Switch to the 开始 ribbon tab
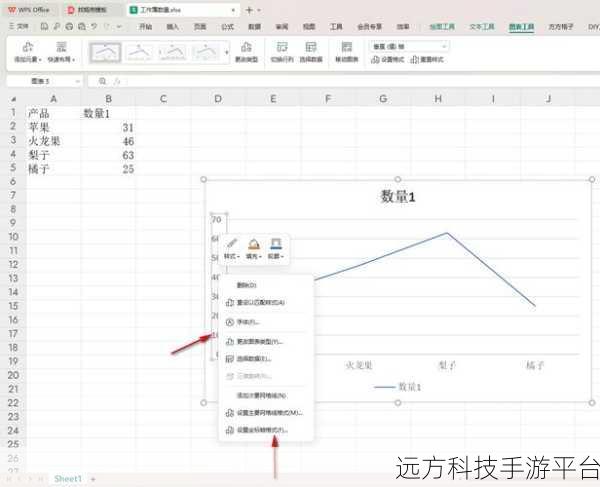The image size is (600, 487). click(145, 26)
